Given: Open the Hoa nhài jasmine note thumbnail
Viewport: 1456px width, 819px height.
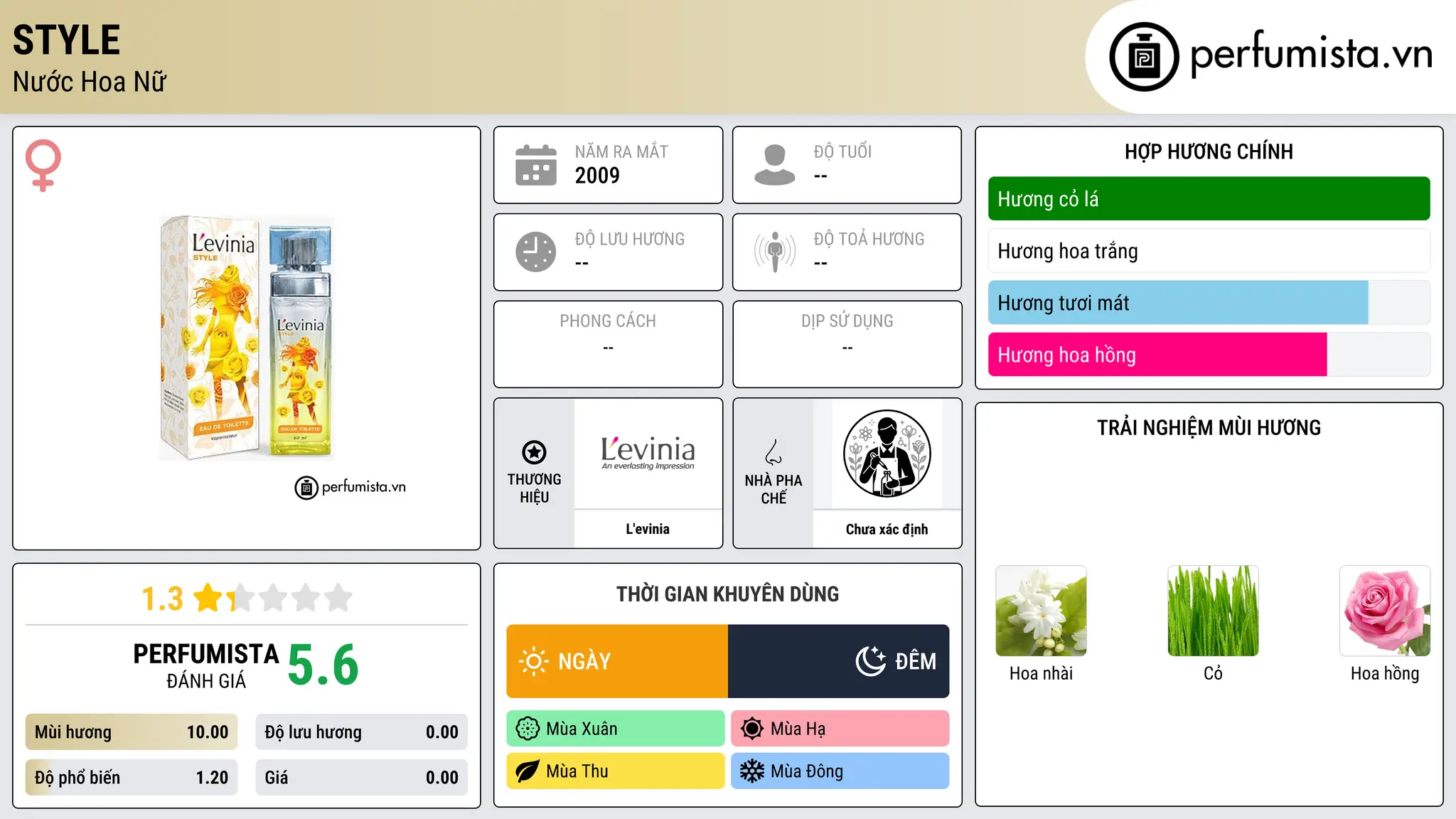Looking at the screenshot, I should [1042, 611].
